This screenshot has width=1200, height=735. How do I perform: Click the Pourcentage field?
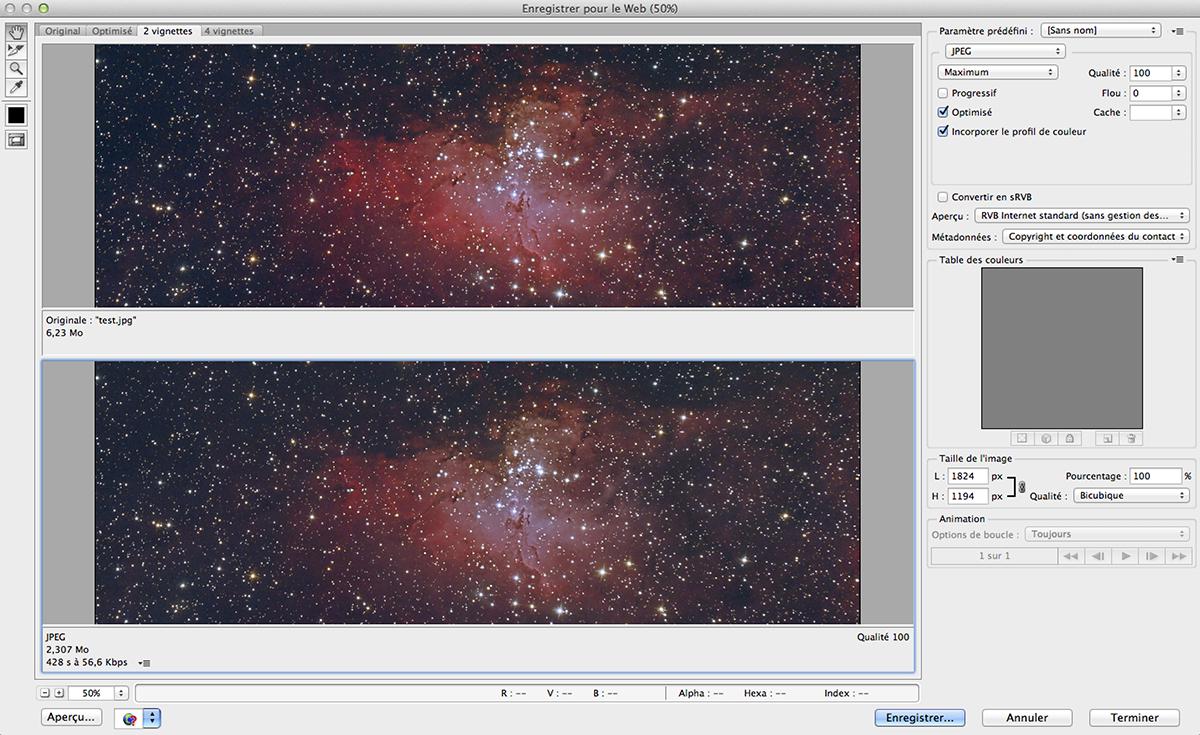click(x=1155, y=477)
